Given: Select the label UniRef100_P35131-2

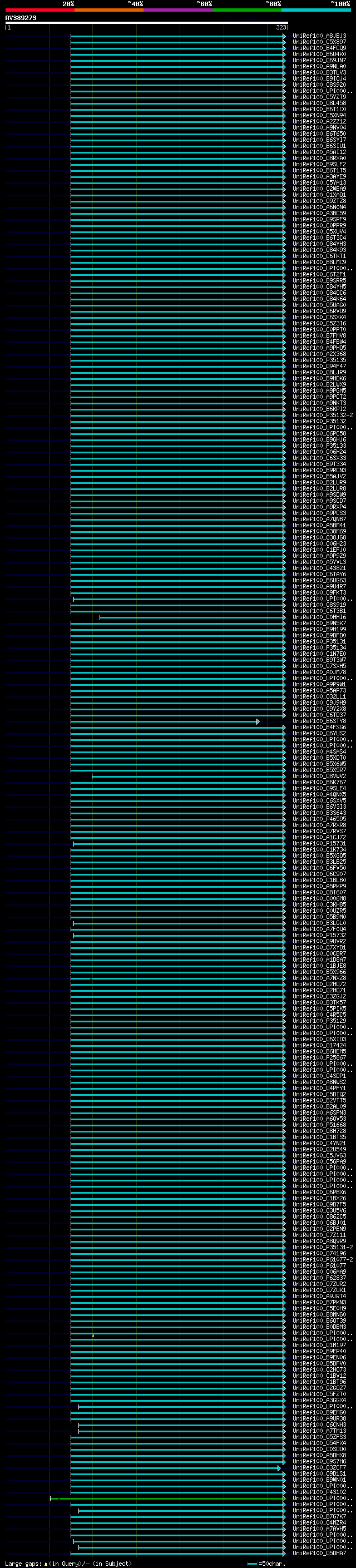Looking at the screenshot, I should click(x=323, y=1248).
